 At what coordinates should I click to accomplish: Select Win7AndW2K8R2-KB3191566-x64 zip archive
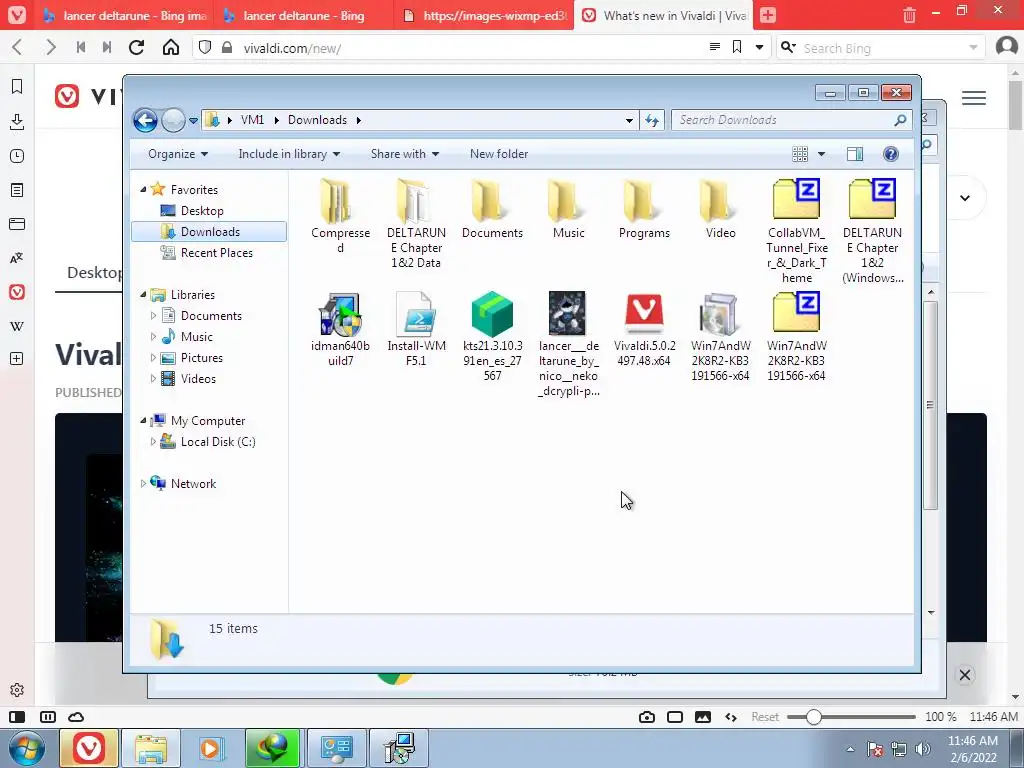[797, 336]
